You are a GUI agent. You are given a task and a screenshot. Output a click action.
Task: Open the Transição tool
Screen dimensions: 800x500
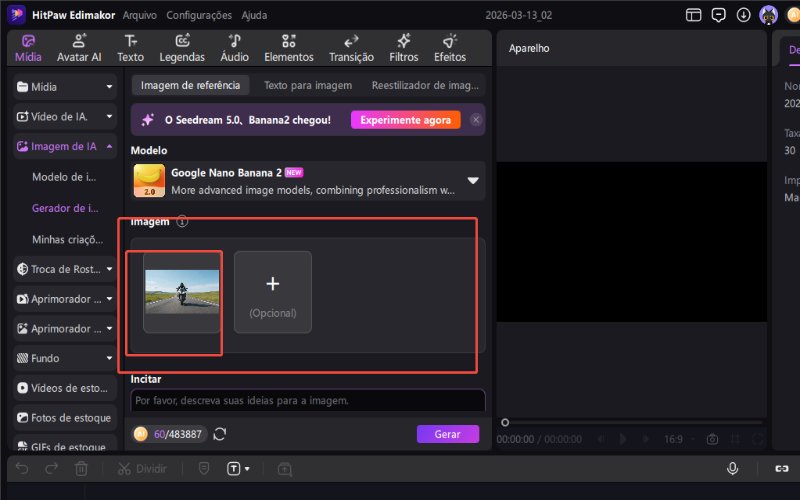(x=352, y=48)
